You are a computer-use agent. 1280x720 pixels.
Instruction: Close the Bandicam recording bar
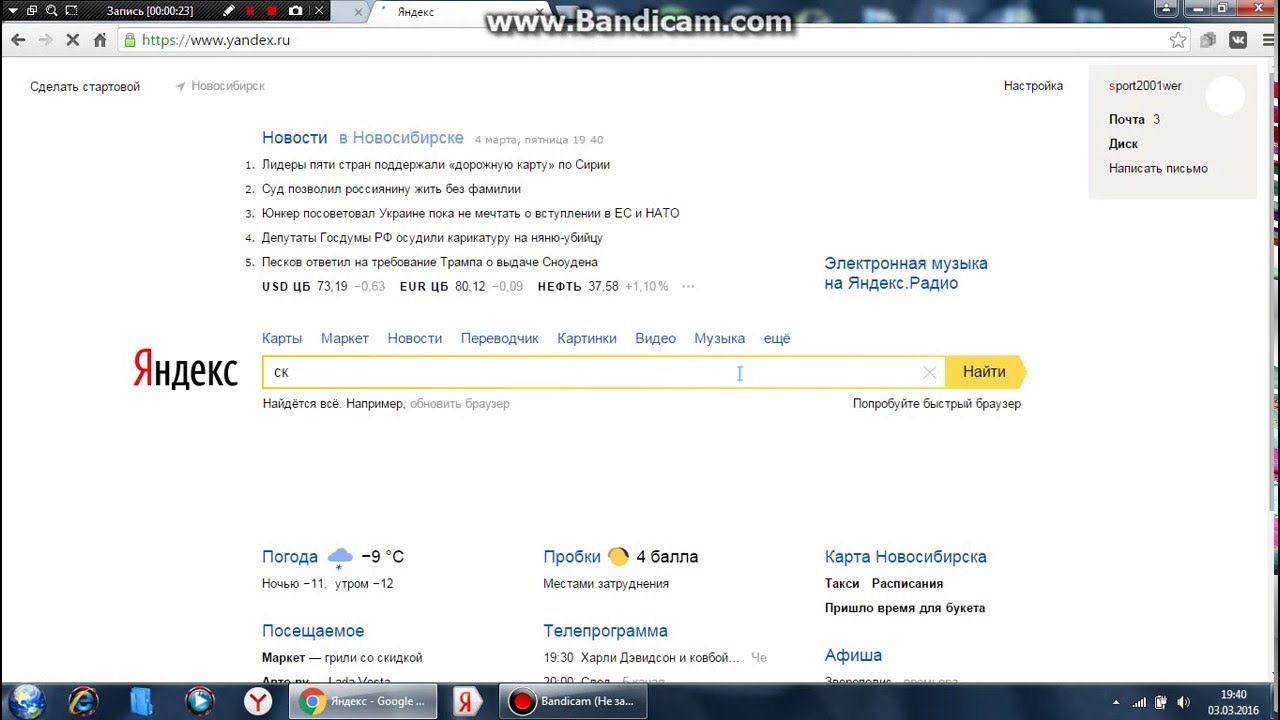(319, 11)
